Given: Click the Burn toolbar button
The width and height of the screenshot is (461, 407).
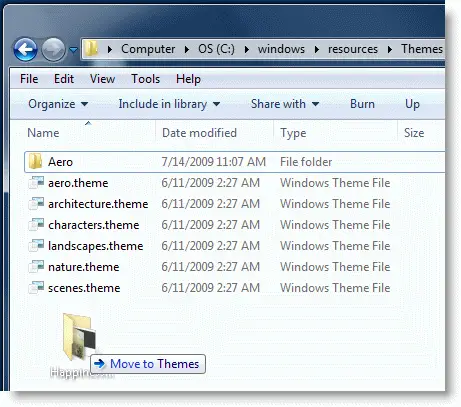Looking at the screenshot, I should point(362,104).
